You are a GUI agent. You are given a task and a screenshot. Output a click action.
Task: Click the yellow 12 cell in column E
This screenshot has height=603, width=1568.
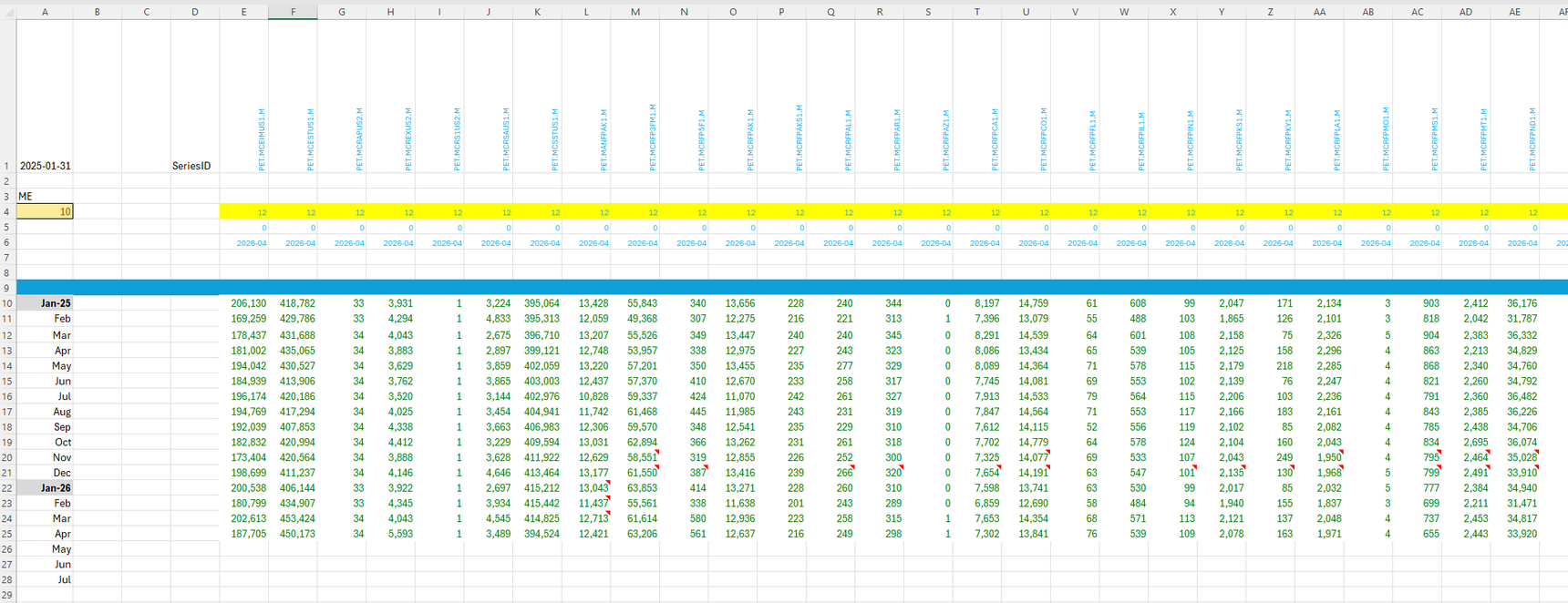pos(244,211)
